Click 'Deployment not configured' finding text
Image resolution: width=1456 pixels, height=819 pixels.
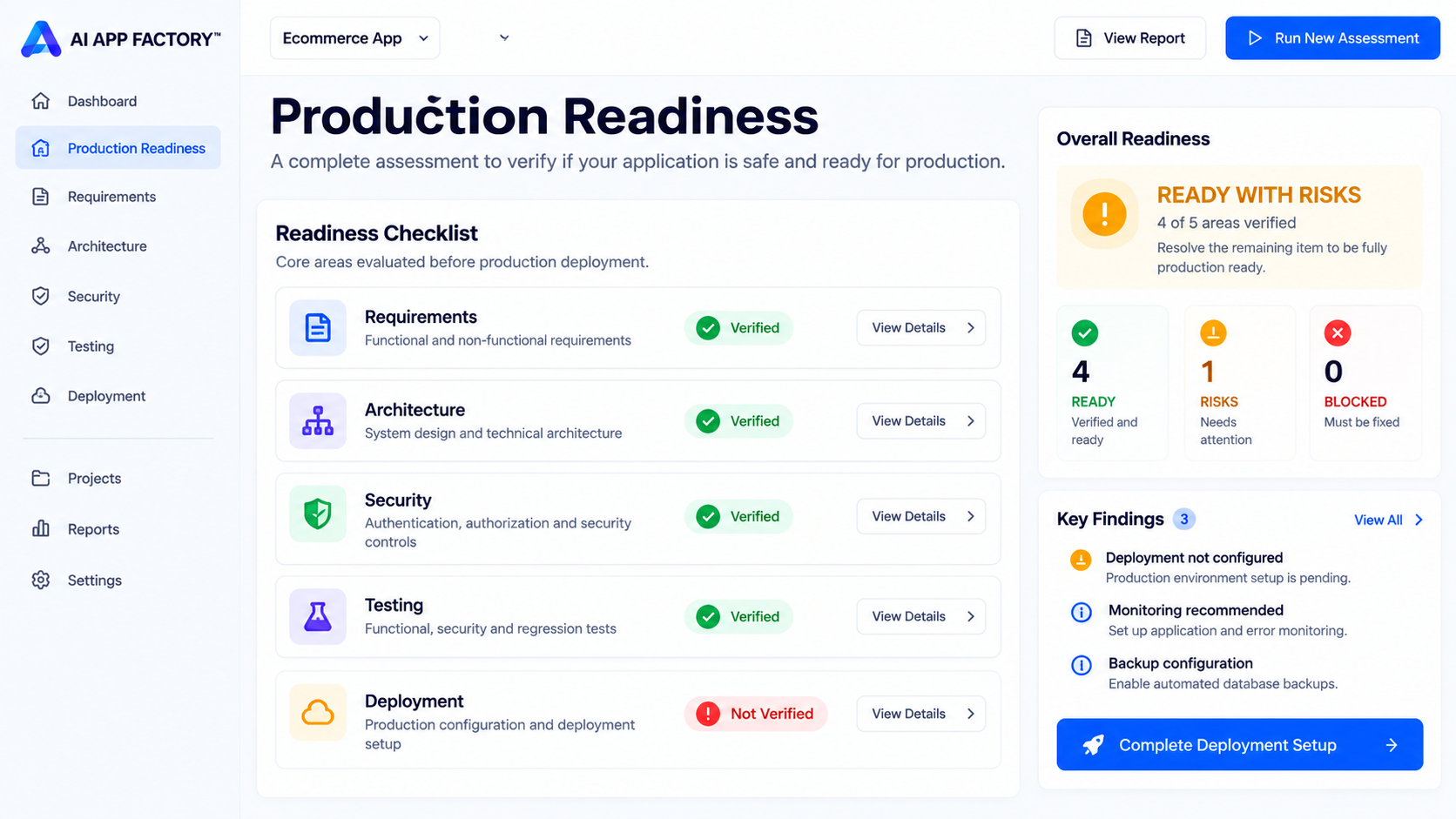pyautogui.click(x=1194, y=558)
